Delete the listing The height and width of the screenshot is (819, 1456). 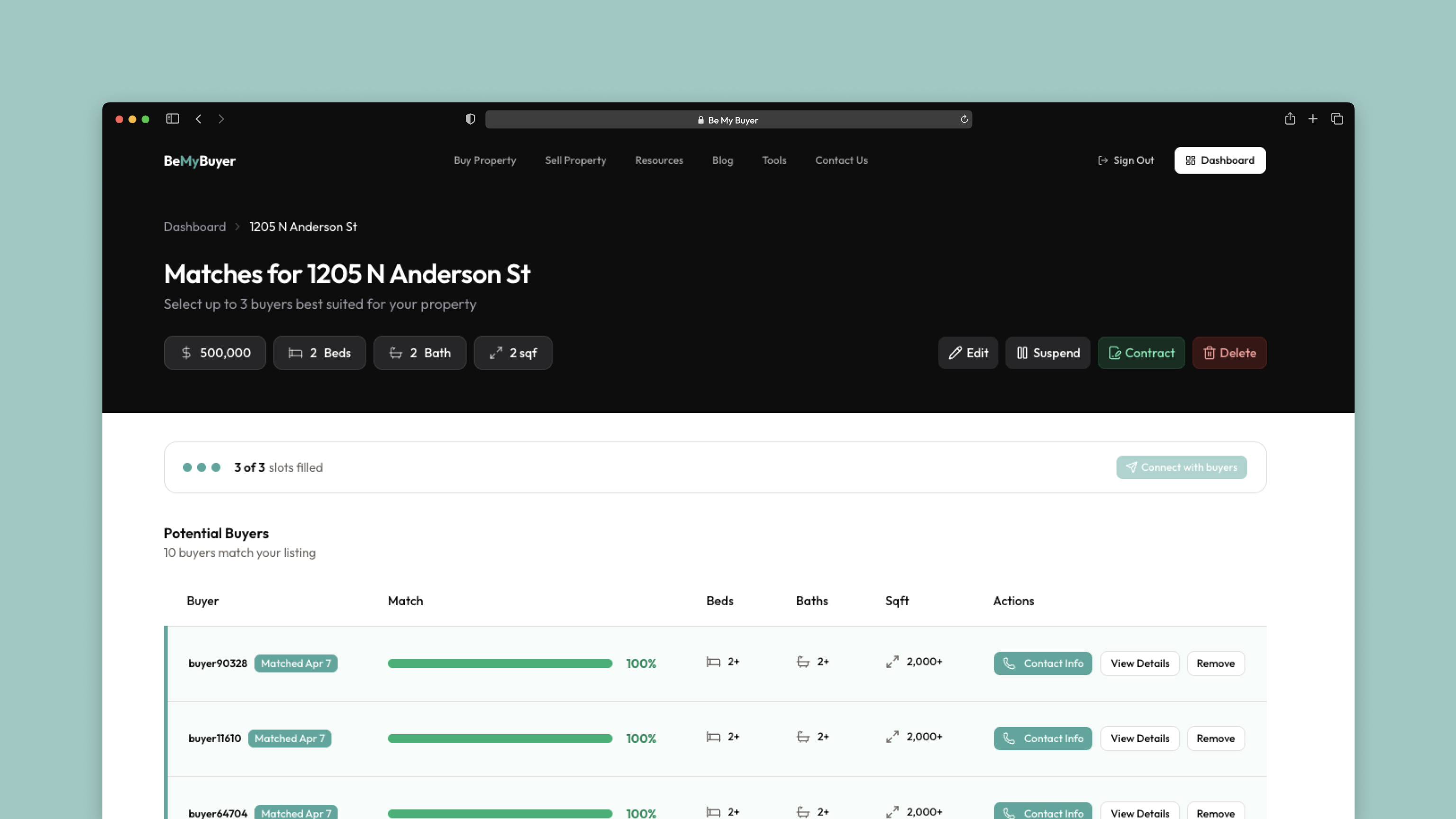[1229, 353]
